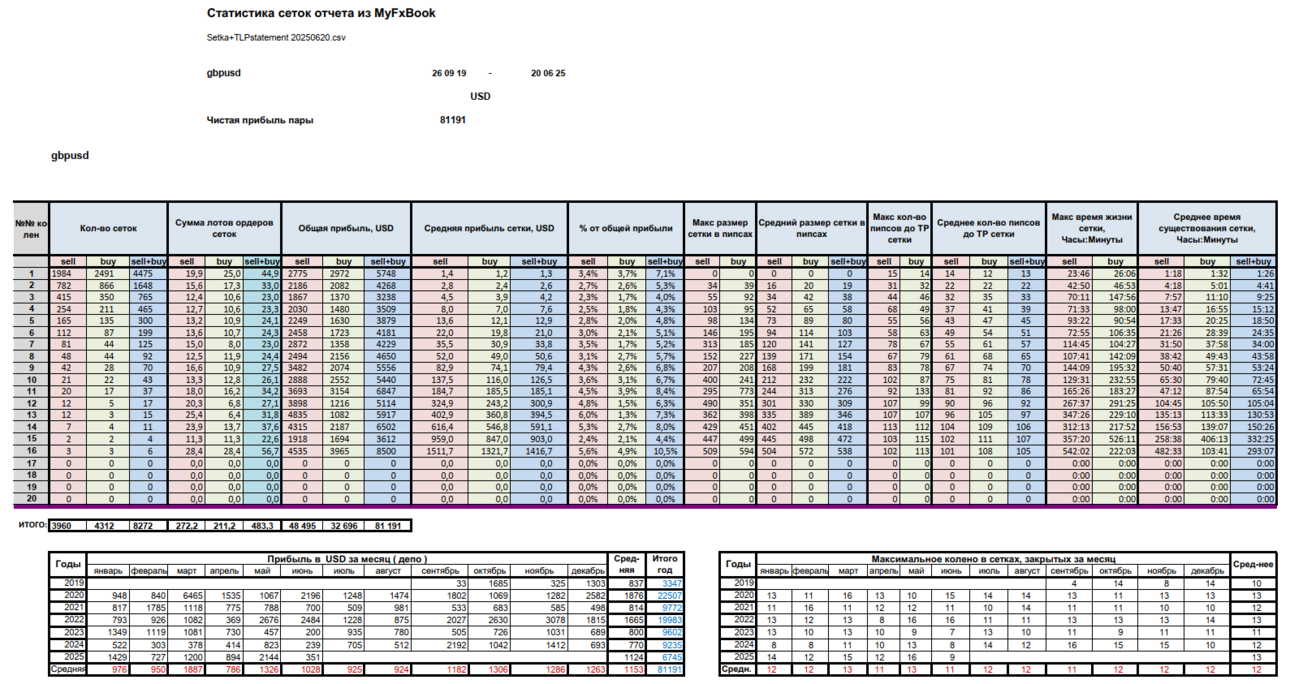Click the 'Макс размер сетки в пипсах' header
The image size is (1290, 684).
[x=720, y=228]
